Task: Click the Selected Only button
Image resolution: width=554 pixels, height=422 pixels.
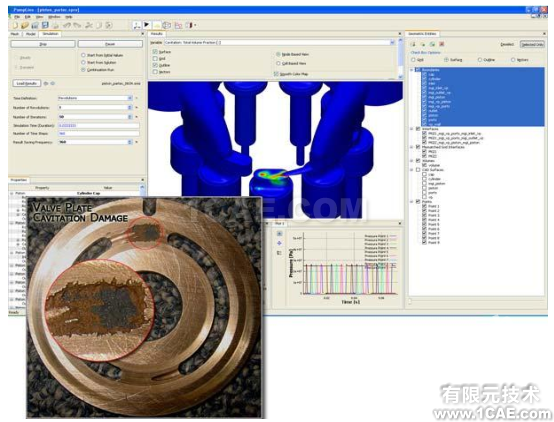Action: pos(532,44)
